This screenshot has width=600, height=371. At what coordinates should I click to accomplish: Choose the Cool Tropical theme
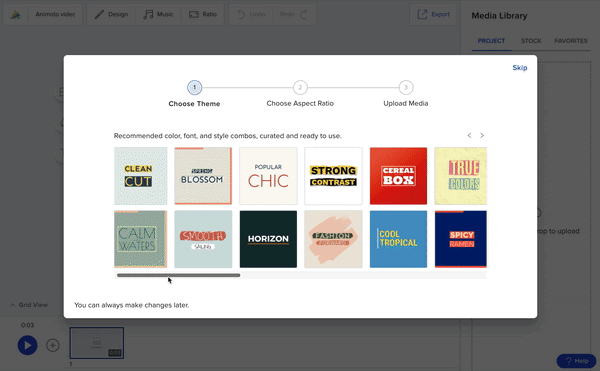point(398,239)
